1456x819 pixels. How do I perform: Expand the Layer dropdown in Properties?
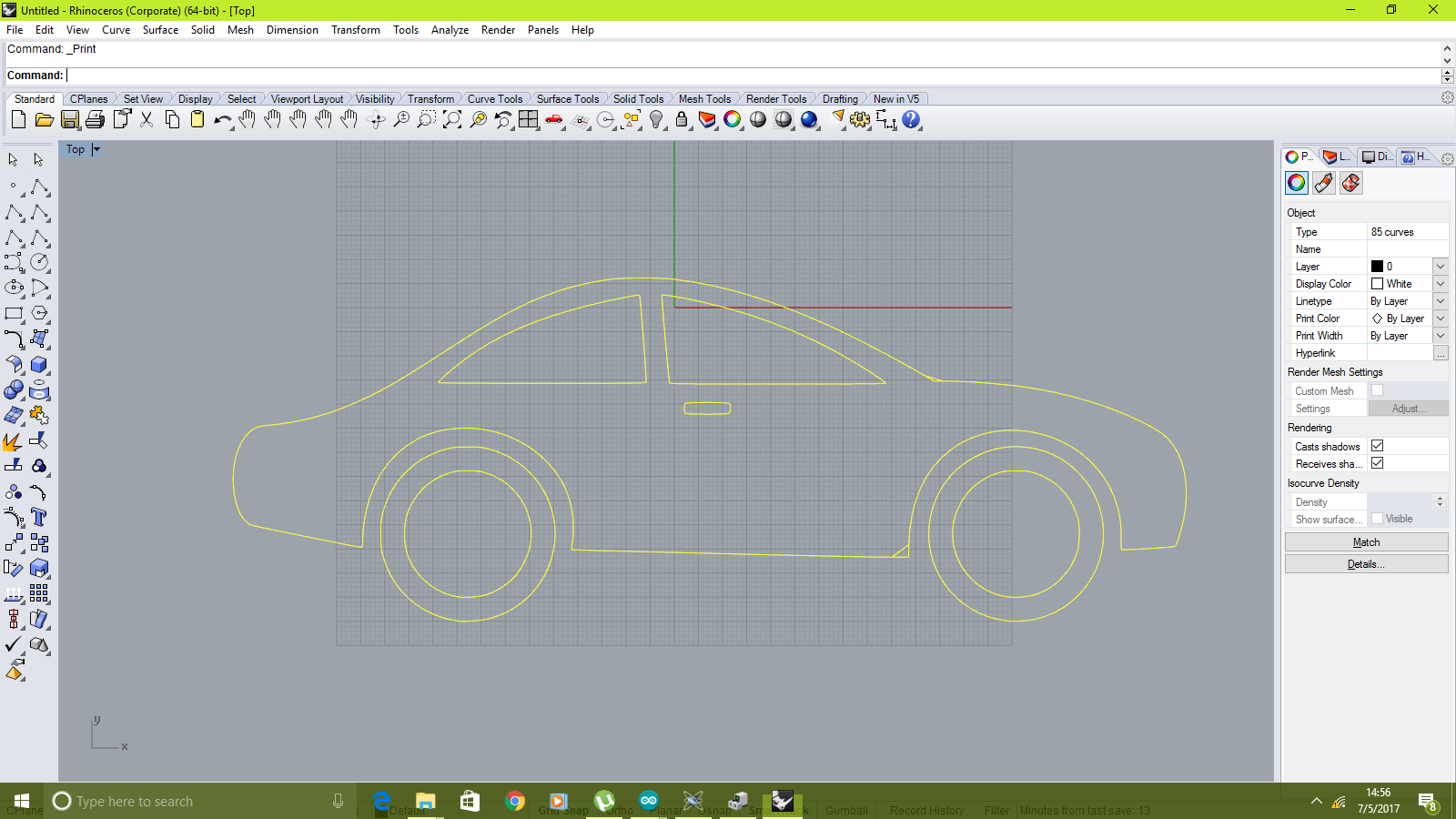pyautogui.click(x=1440, y=267)
